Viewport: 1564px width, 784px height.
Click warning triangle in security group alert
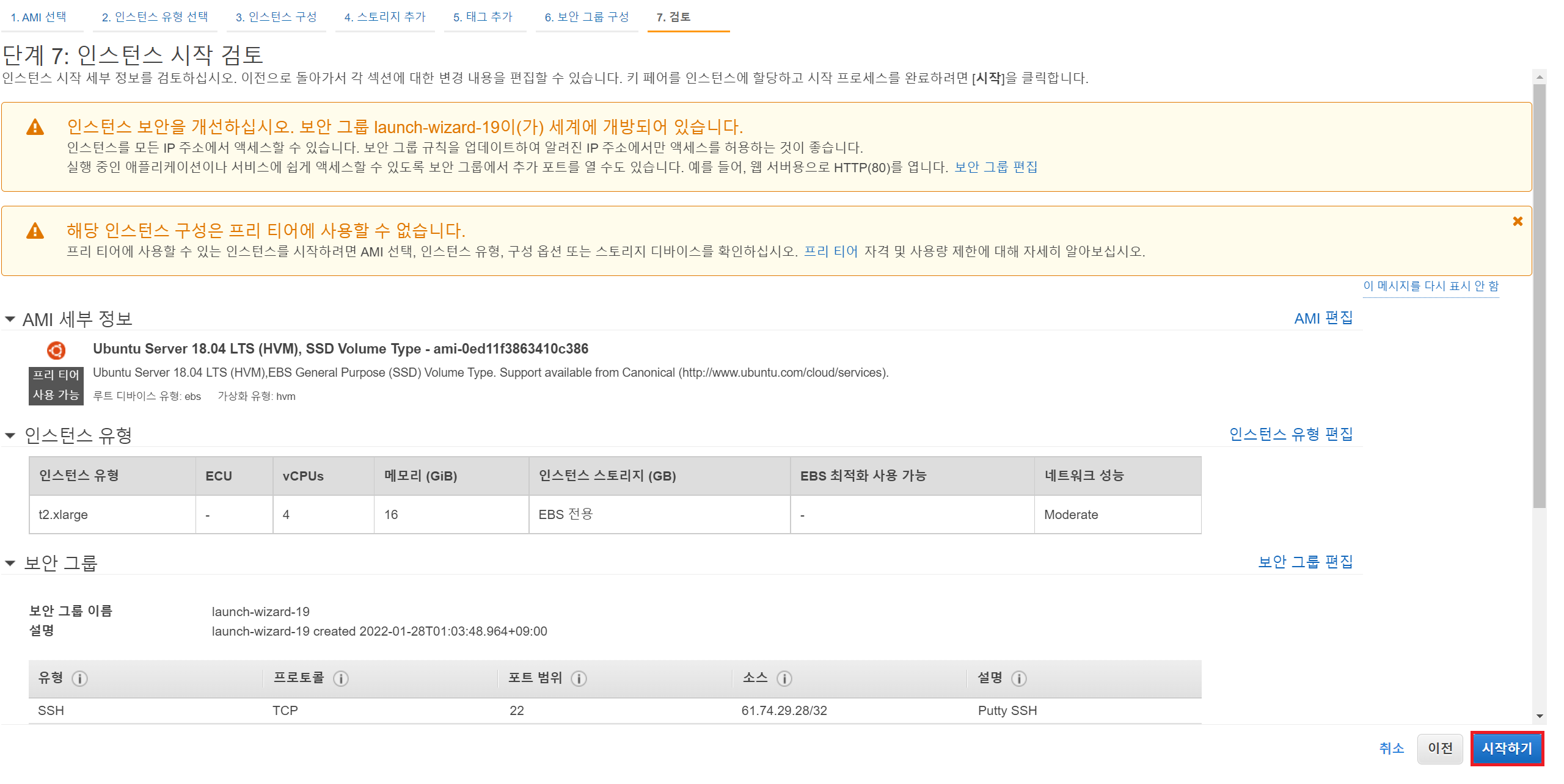35,127
